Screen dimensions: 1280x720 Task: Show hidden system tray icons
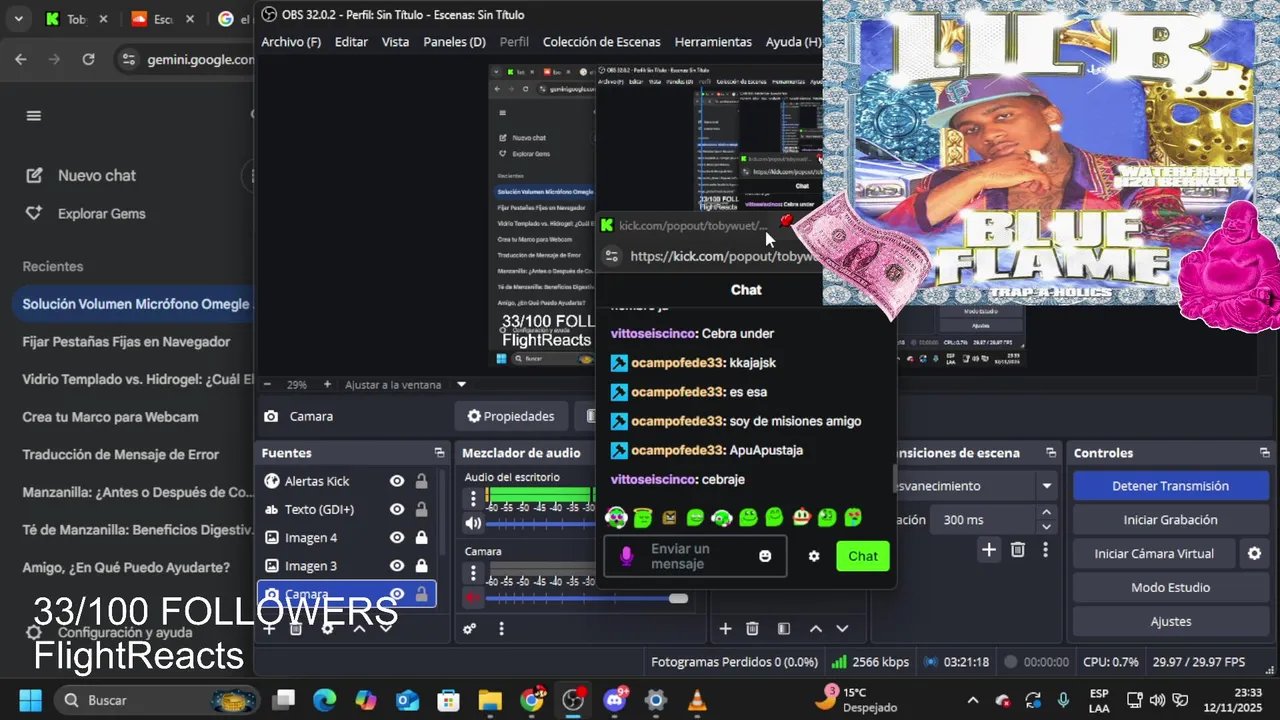(973, 700)
